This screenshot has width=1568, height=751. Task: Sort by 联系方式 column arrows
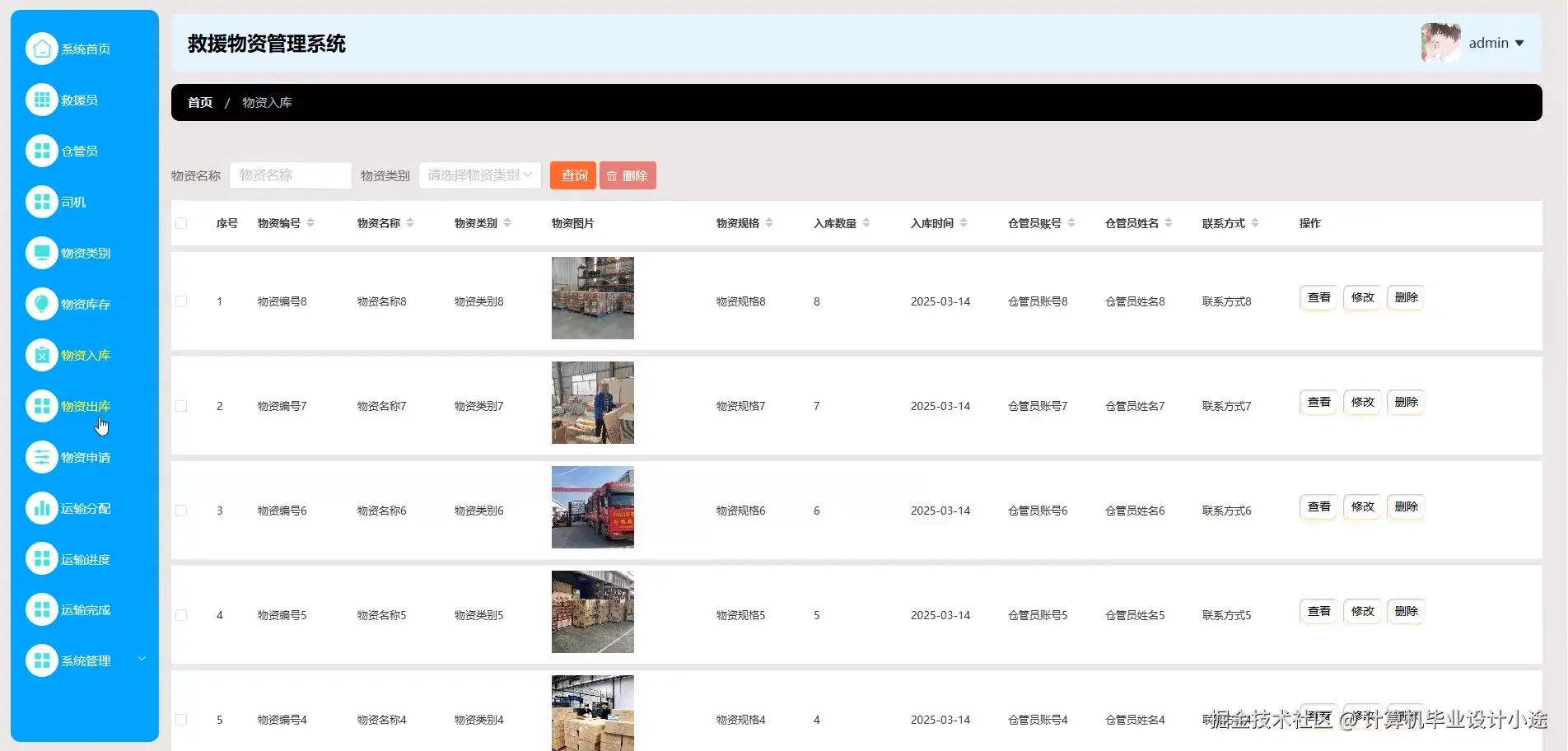(x=1255, y=223)
